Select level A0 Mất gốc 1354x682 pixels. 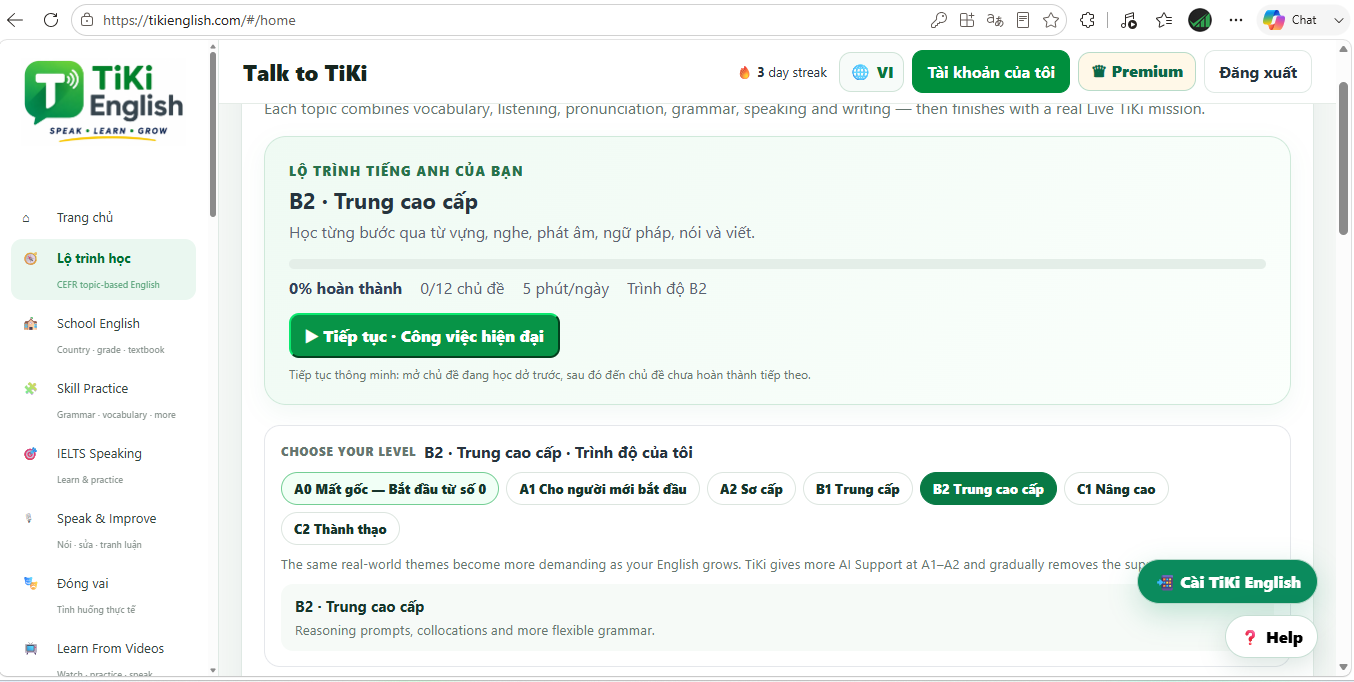point(390,489)
